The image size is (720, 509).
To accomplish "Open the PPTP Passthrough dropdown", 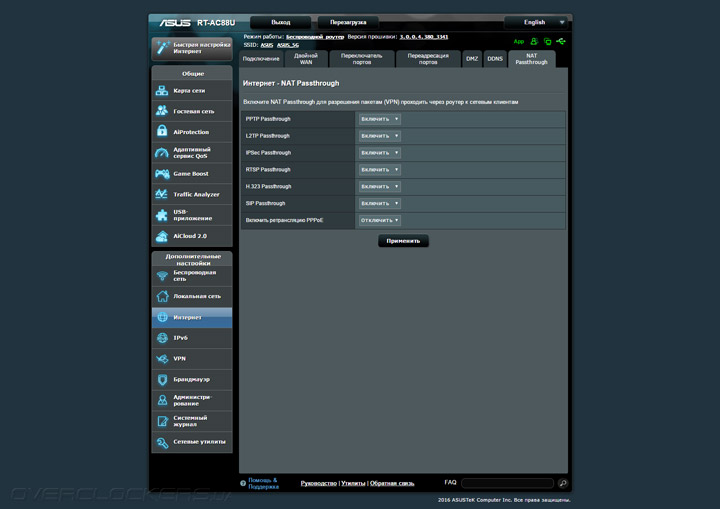I will tap(380, 119).
